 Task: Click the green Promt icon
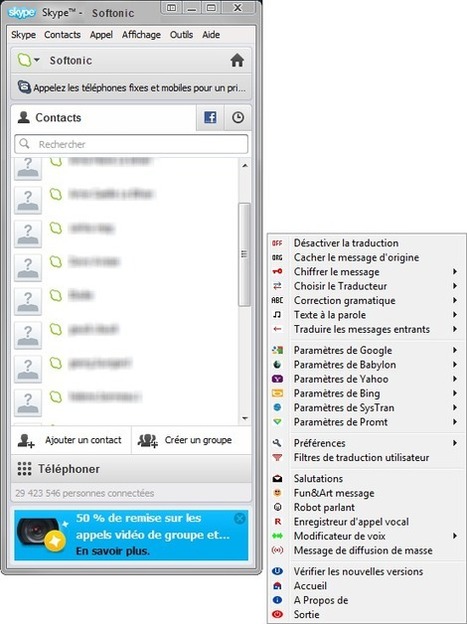[x=277, y=422]
